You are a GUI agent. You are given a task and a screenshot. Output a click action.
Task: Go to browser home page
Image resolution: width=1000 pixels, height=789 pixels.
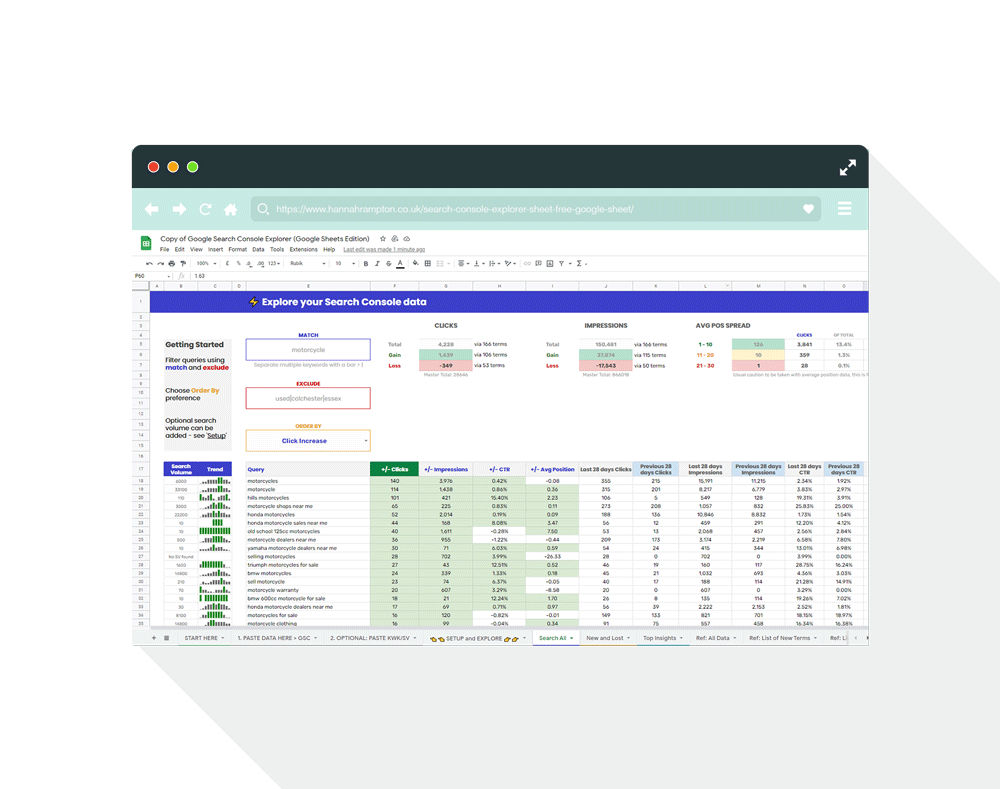click(x=231, y=209)
